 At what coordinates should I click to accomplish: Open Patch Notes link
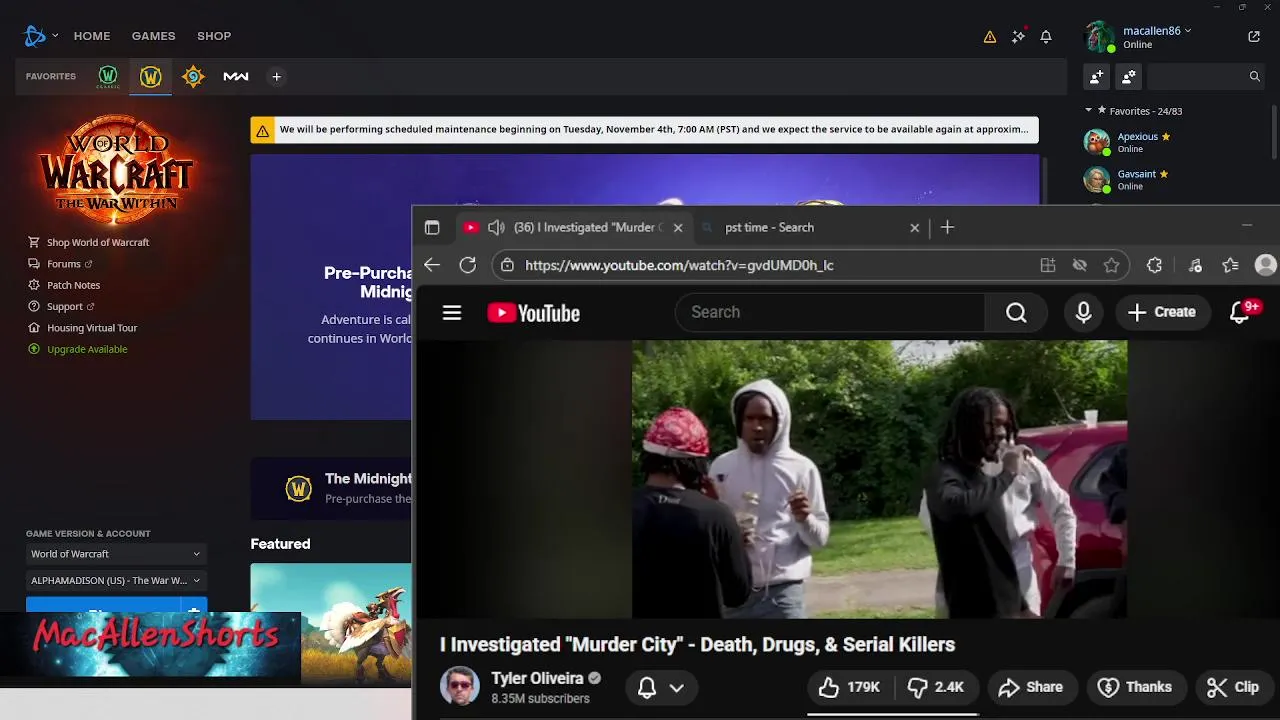(73, 285)
